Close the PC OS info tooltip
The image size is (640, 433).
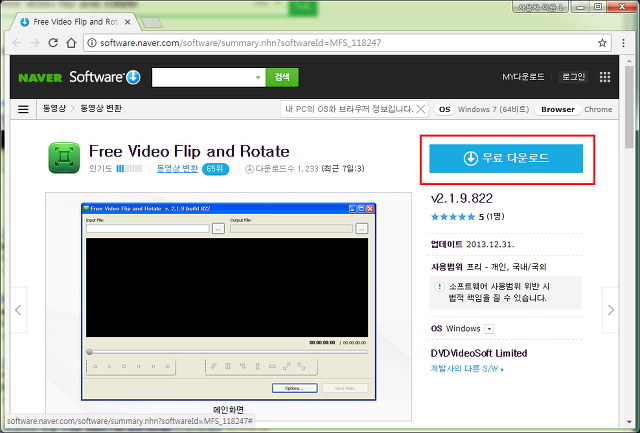click(x=421, y=109)
